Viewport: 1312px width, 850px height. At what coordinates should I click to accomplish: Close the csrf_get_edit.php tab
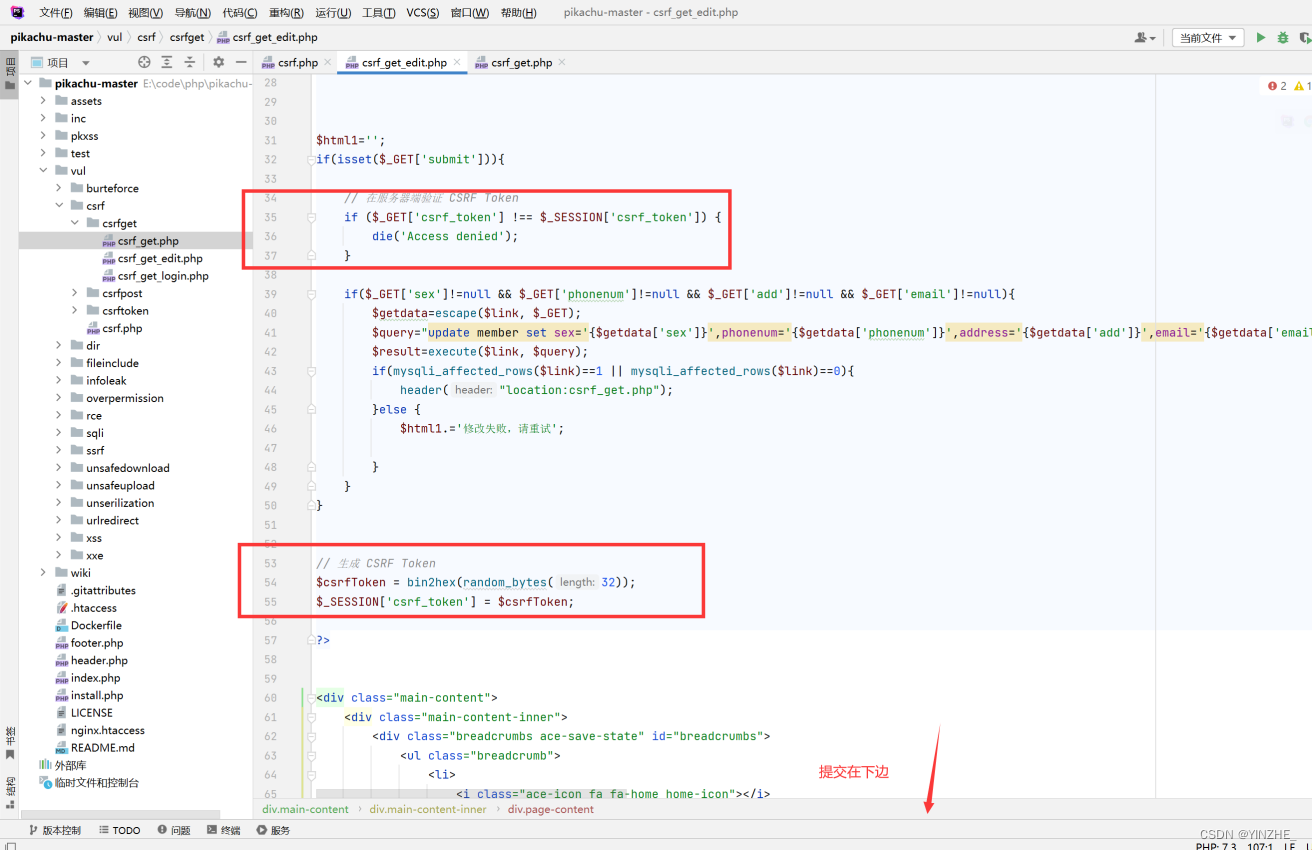click(457, 62)
